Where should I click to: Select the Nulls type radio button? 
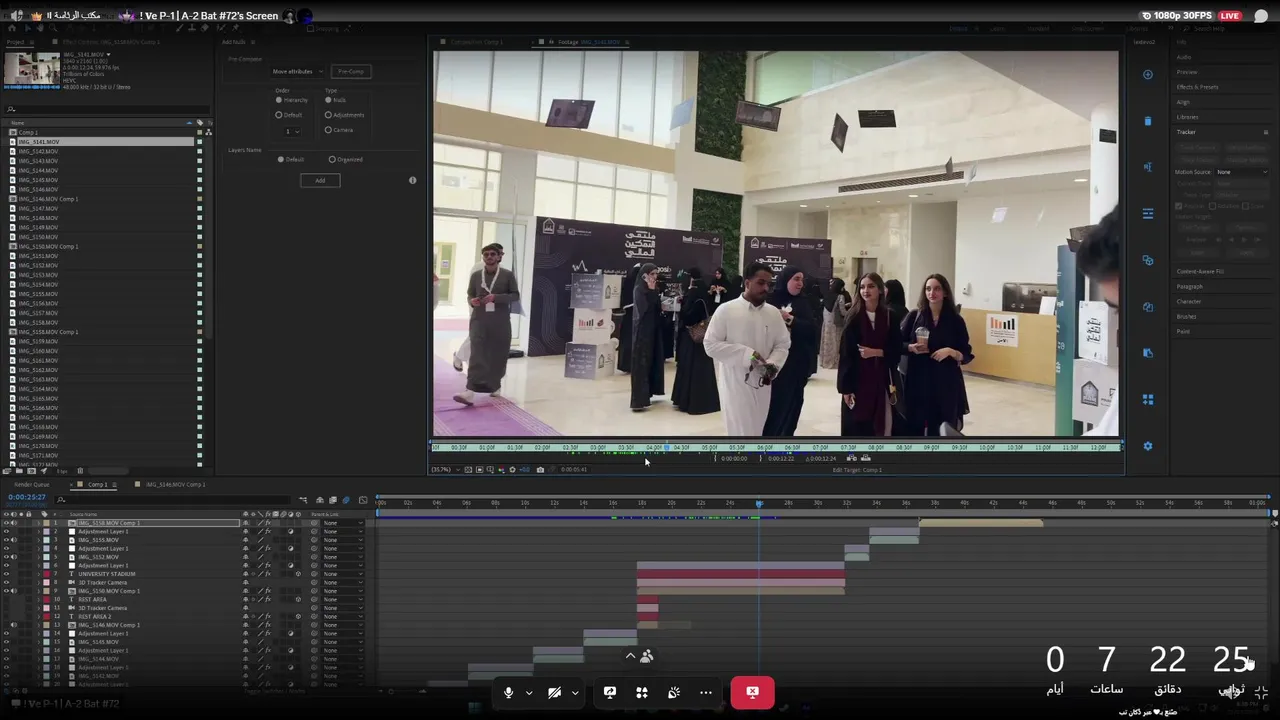coord(328,100)
